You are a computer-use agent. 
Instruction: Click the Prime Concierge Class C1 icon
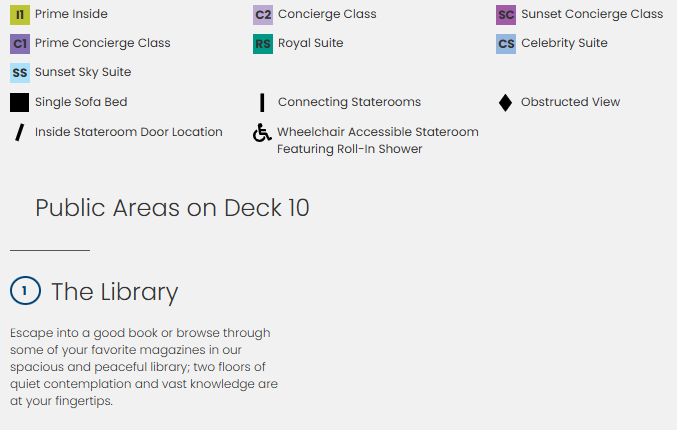(20, 44)
